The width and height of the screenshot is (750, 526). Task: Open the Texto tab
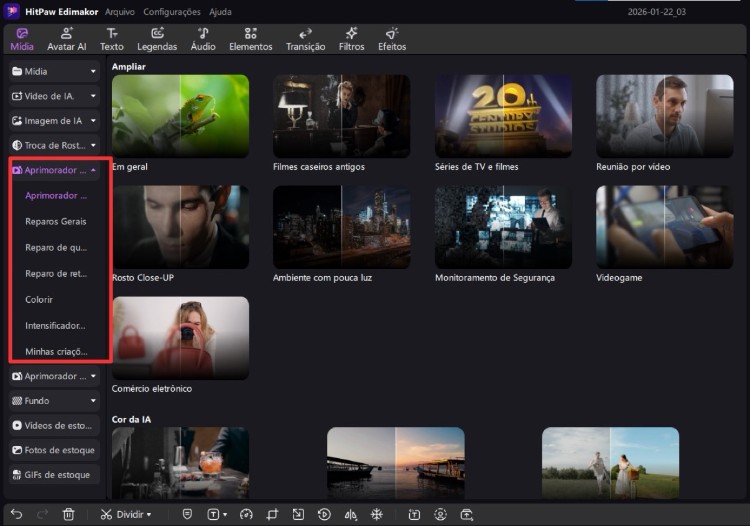[111, 39]
